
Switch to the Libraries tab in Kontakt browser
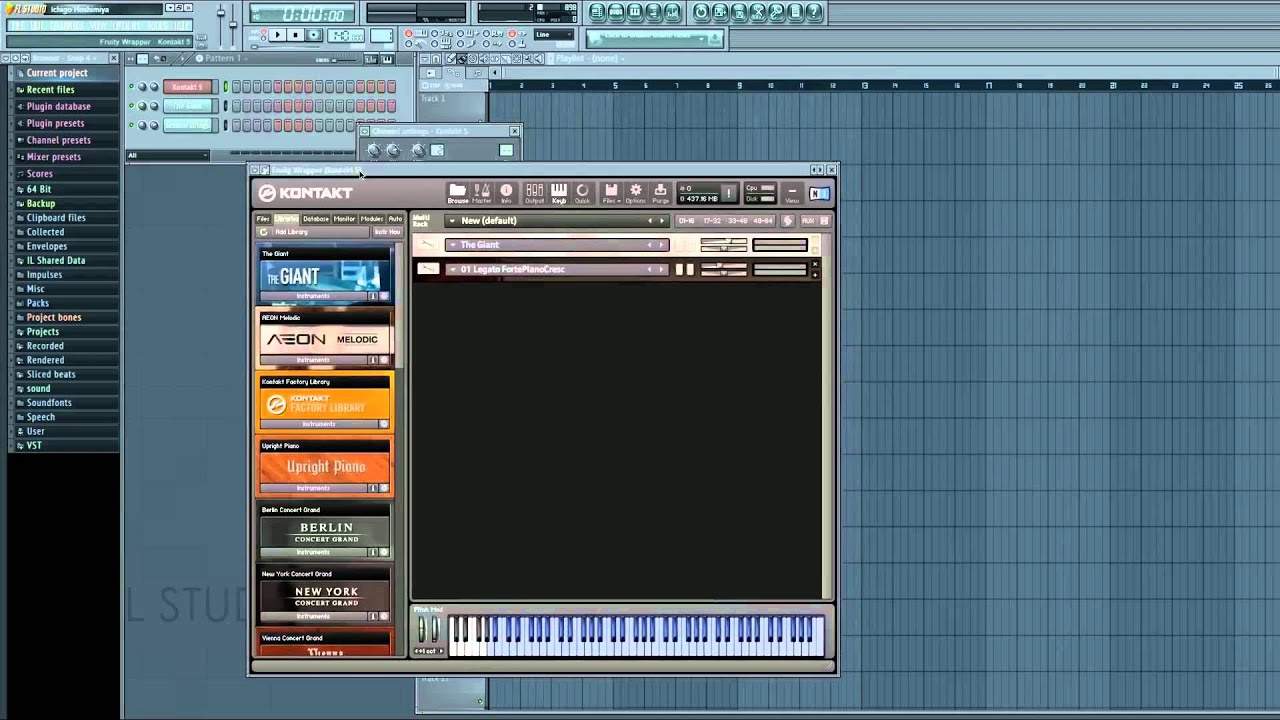[286, 219]
